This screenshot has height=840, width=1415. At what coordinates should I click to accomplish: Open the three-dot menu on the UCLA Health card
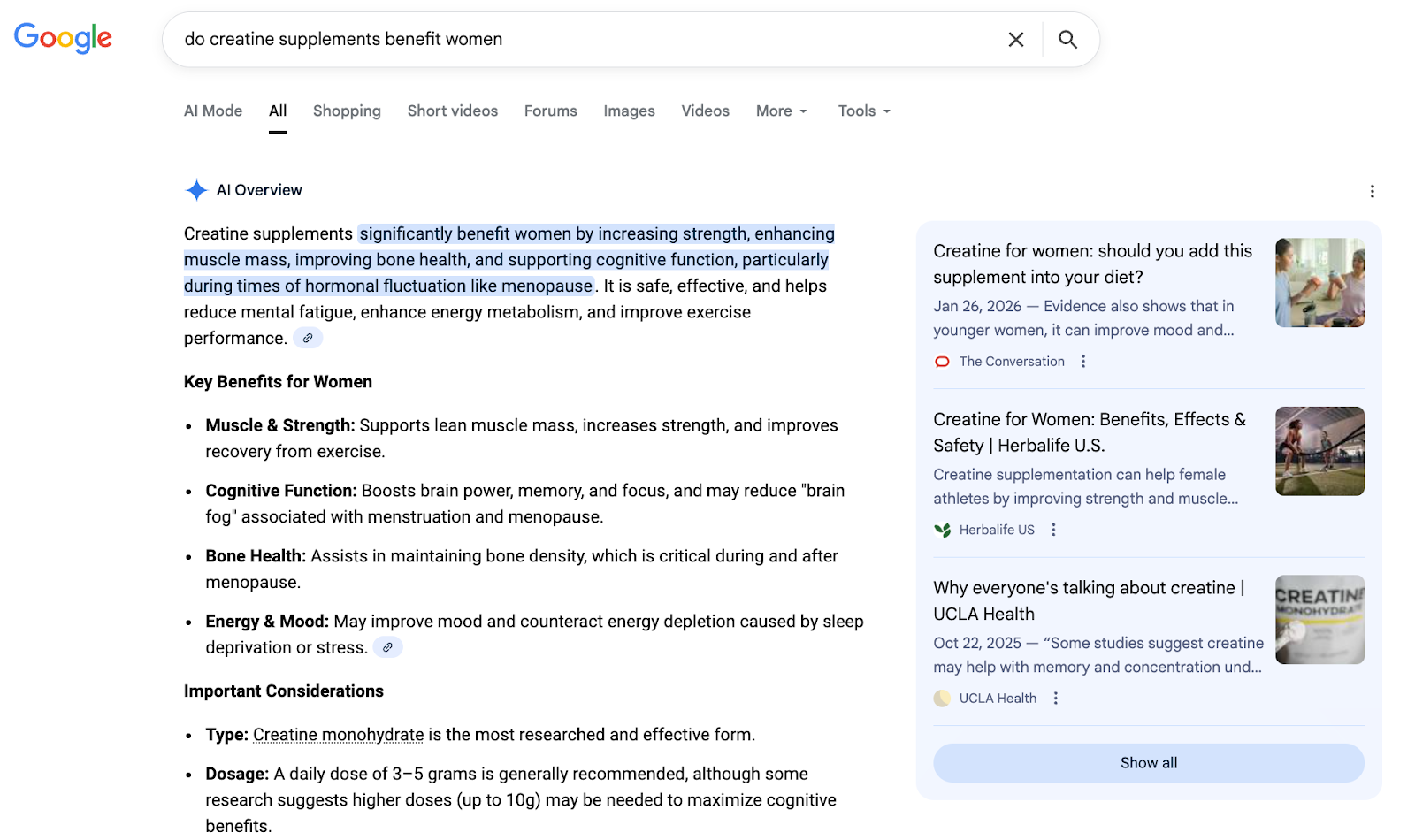1055,698
